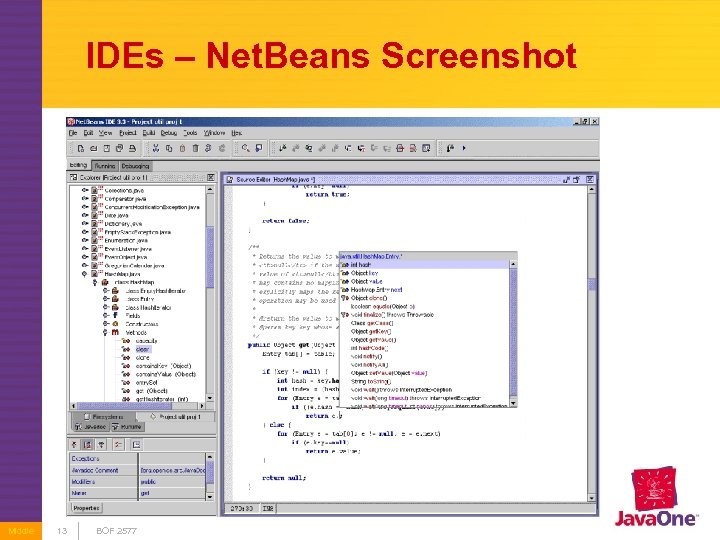
Task: Click the class HashMap icon
Action: tap(105, 282)
